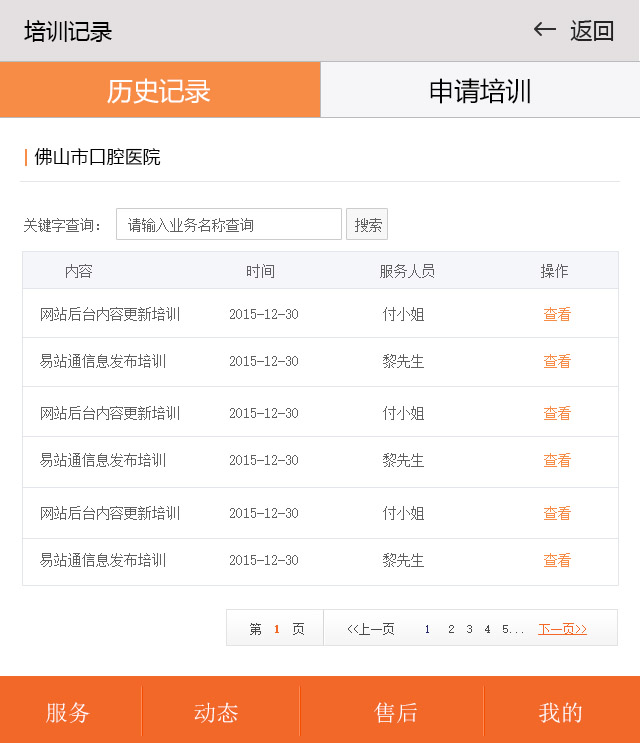Open the 申请培训 tab

click(x=480, y=90)
